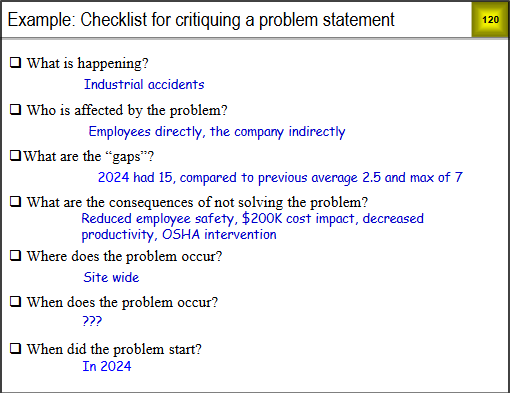Check the 'What is happening?' checkbox
The width and height of the screenshot is (510, 393).
coord(15,62)
